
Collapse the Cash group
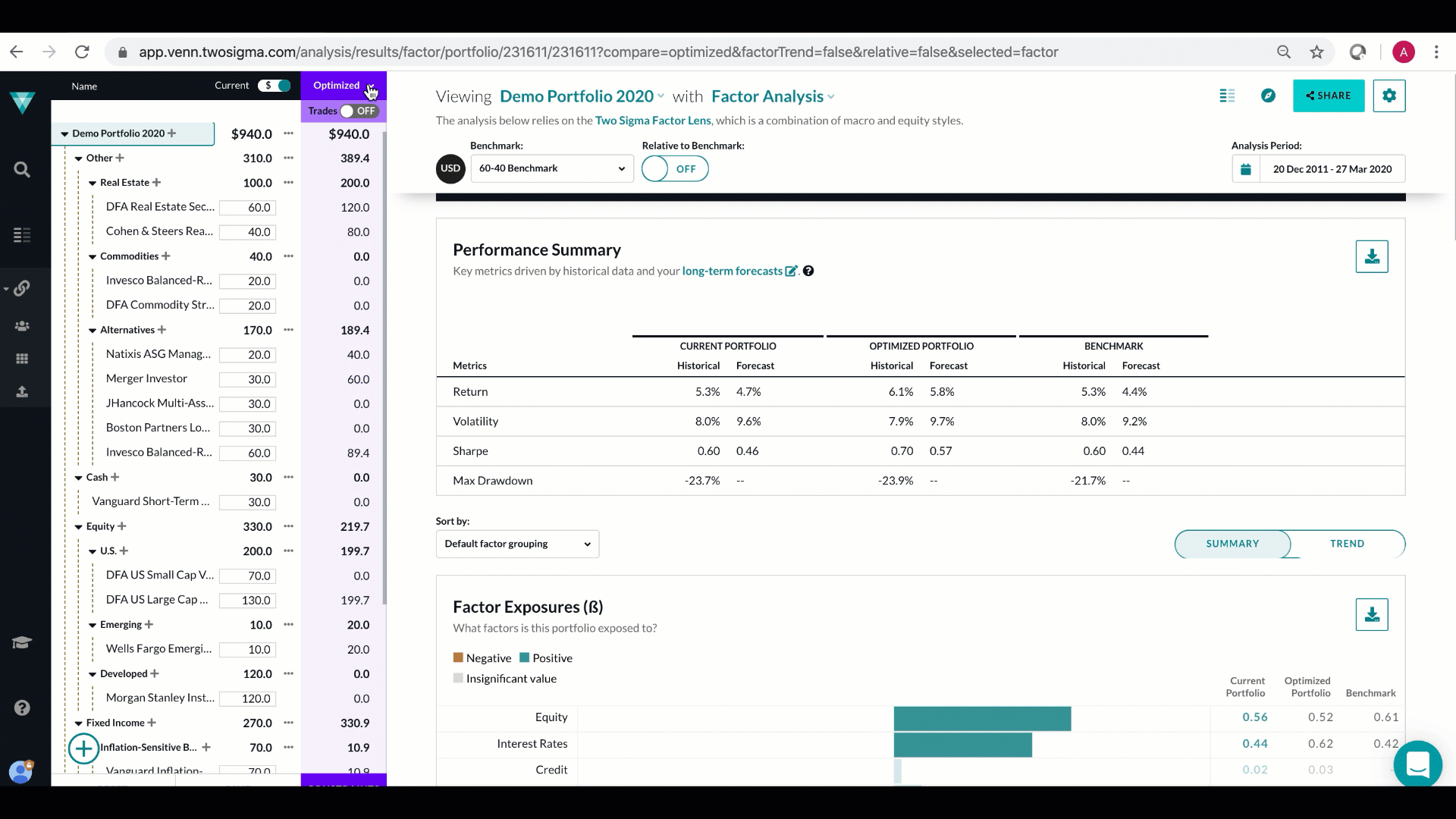point(78,478)
